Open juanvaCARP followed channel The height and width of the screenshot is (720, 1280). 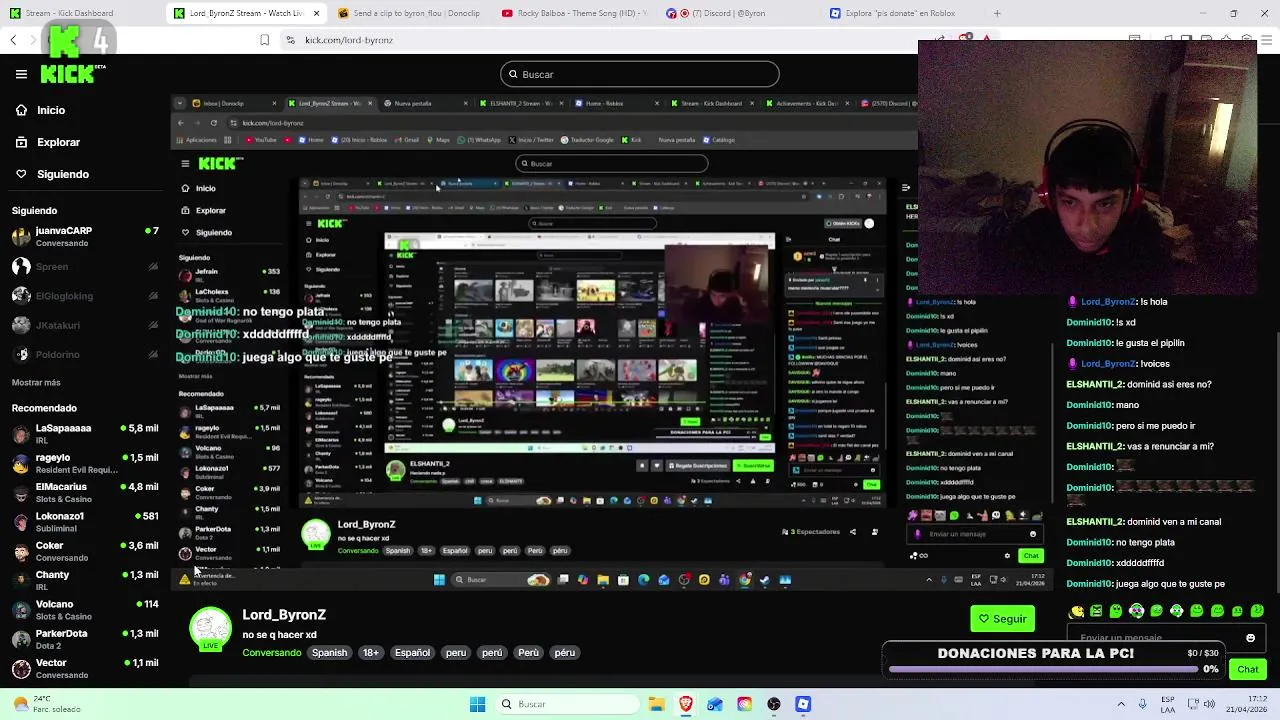coord(85,236)
